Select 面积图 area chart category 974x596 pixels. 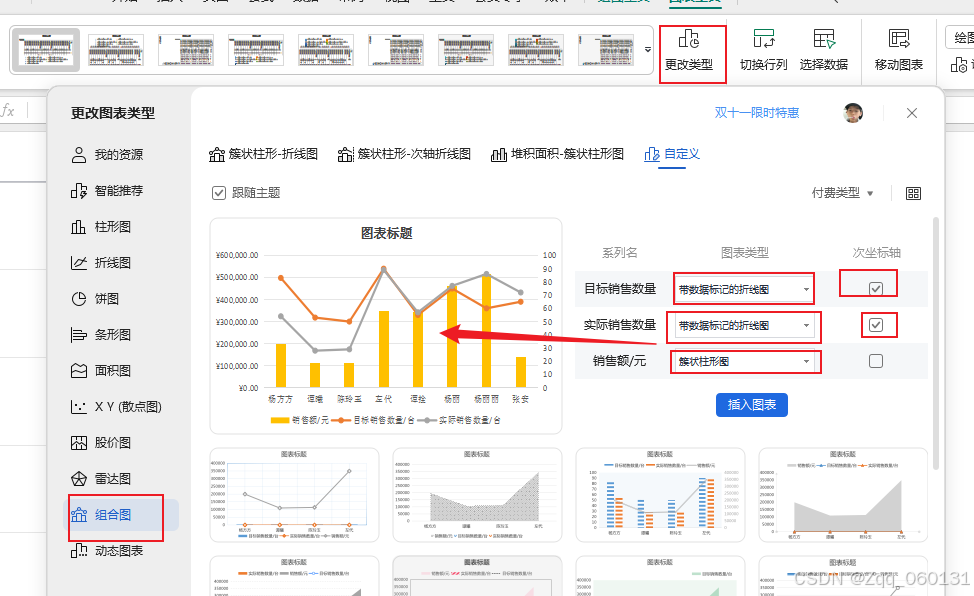coord(101,371)
